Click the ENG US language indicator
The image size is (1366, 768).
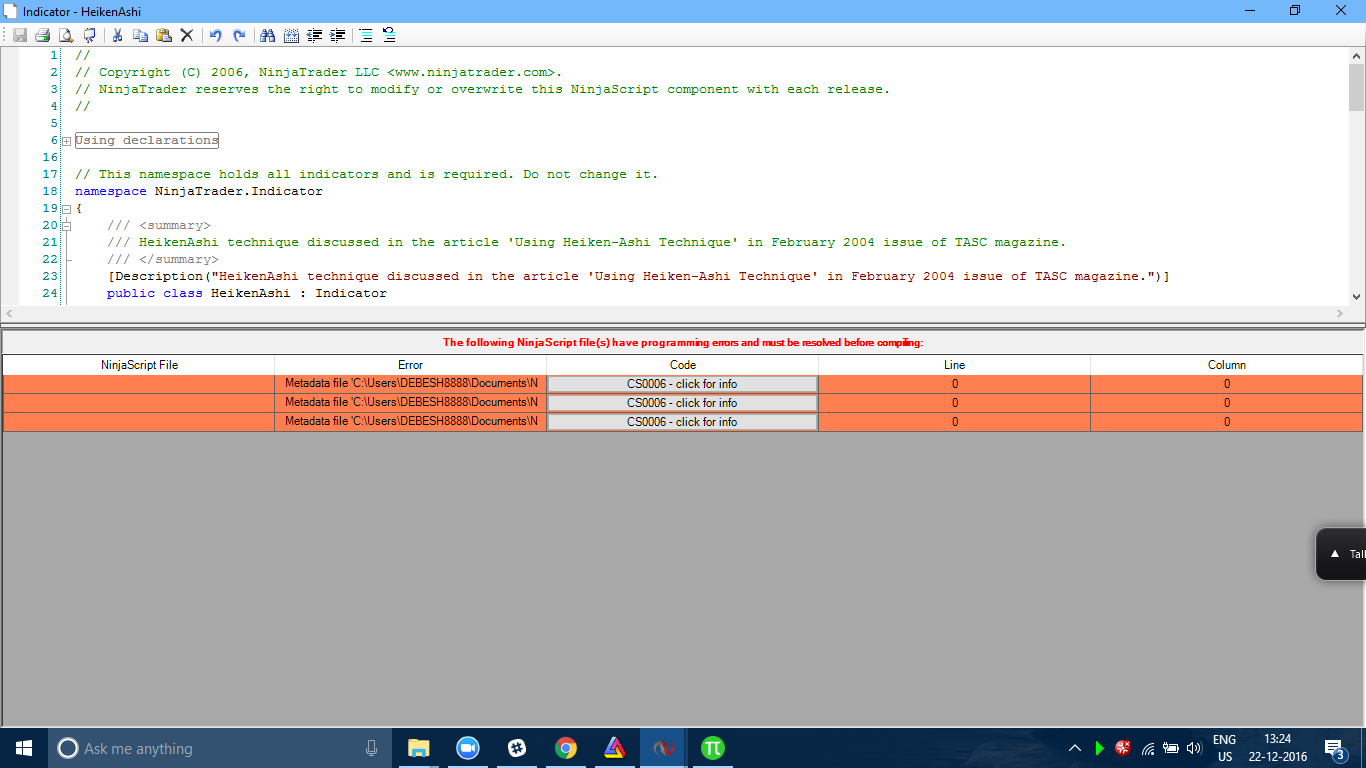coord(1224,748)
